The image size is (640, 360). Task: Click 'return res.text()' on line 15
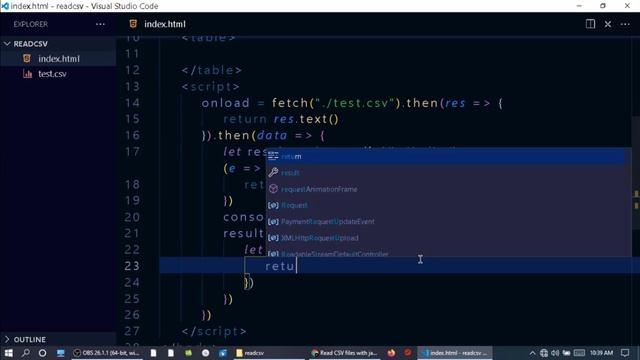tap(281, 119)
